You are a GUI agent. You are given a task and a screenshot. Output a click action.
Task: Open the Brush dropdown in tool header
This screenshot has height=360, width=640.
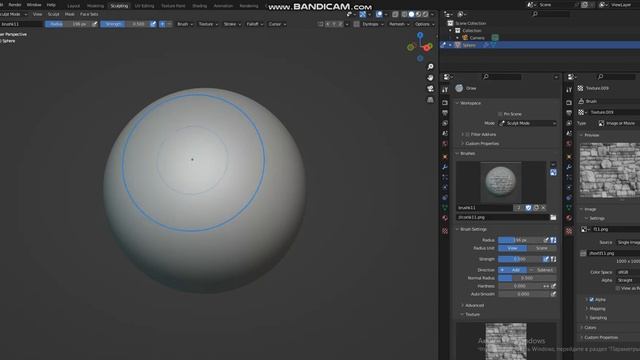[184, 24]
